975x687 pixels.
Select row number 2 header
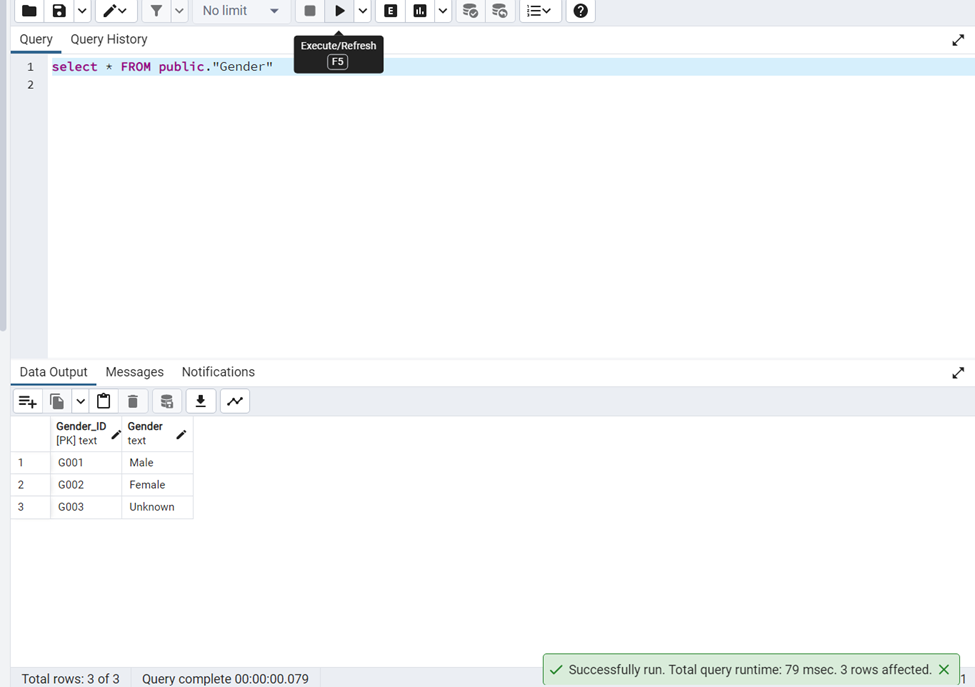click(30, 485)
